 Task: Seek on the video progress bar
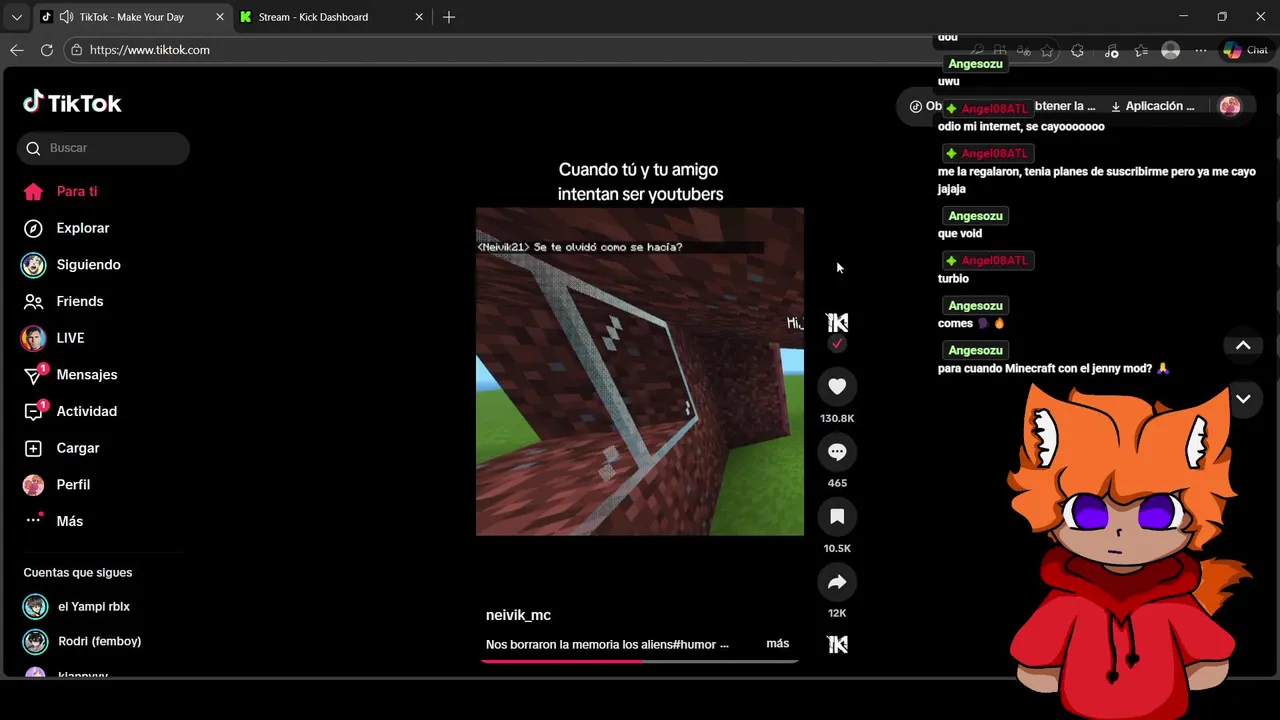tap(640, 661)
